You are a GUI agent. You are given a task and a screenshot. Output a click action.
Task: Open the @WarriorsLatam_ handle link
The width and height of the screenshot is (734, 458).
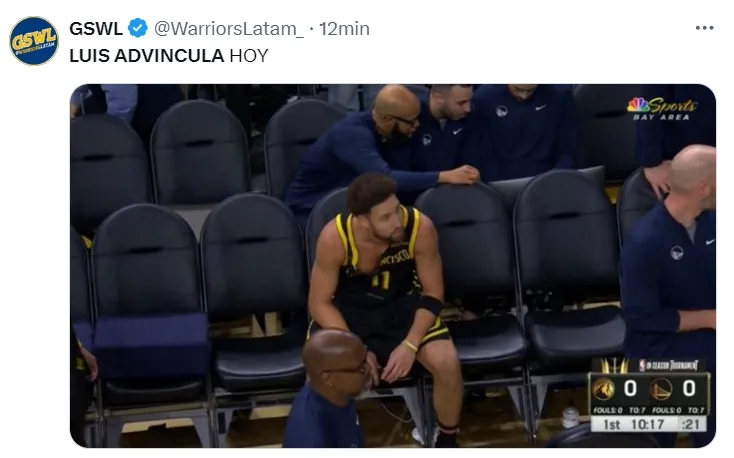point(229,29)
